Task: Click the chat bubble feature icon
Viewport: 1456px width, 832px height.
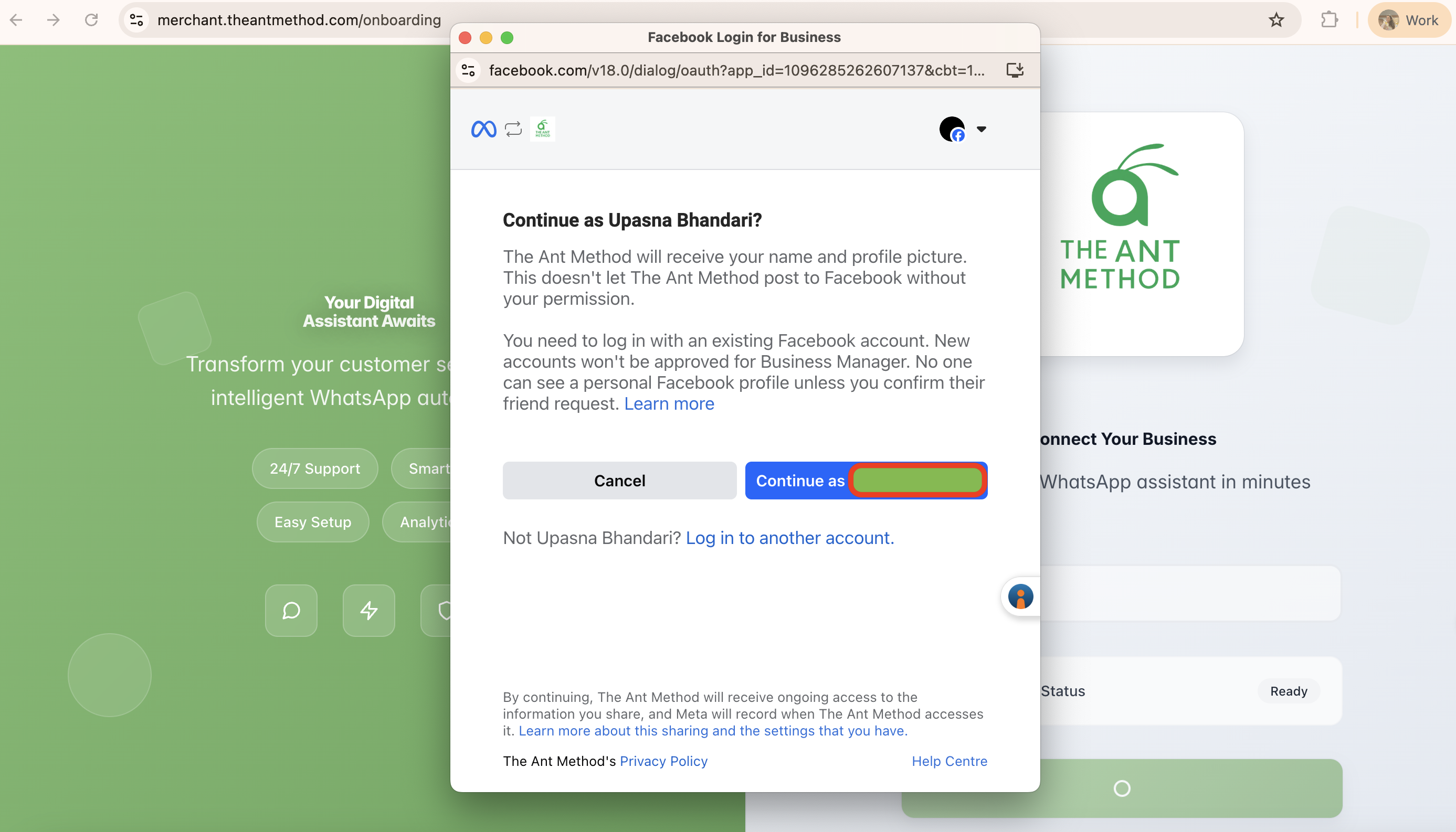Action: (291, 610)
